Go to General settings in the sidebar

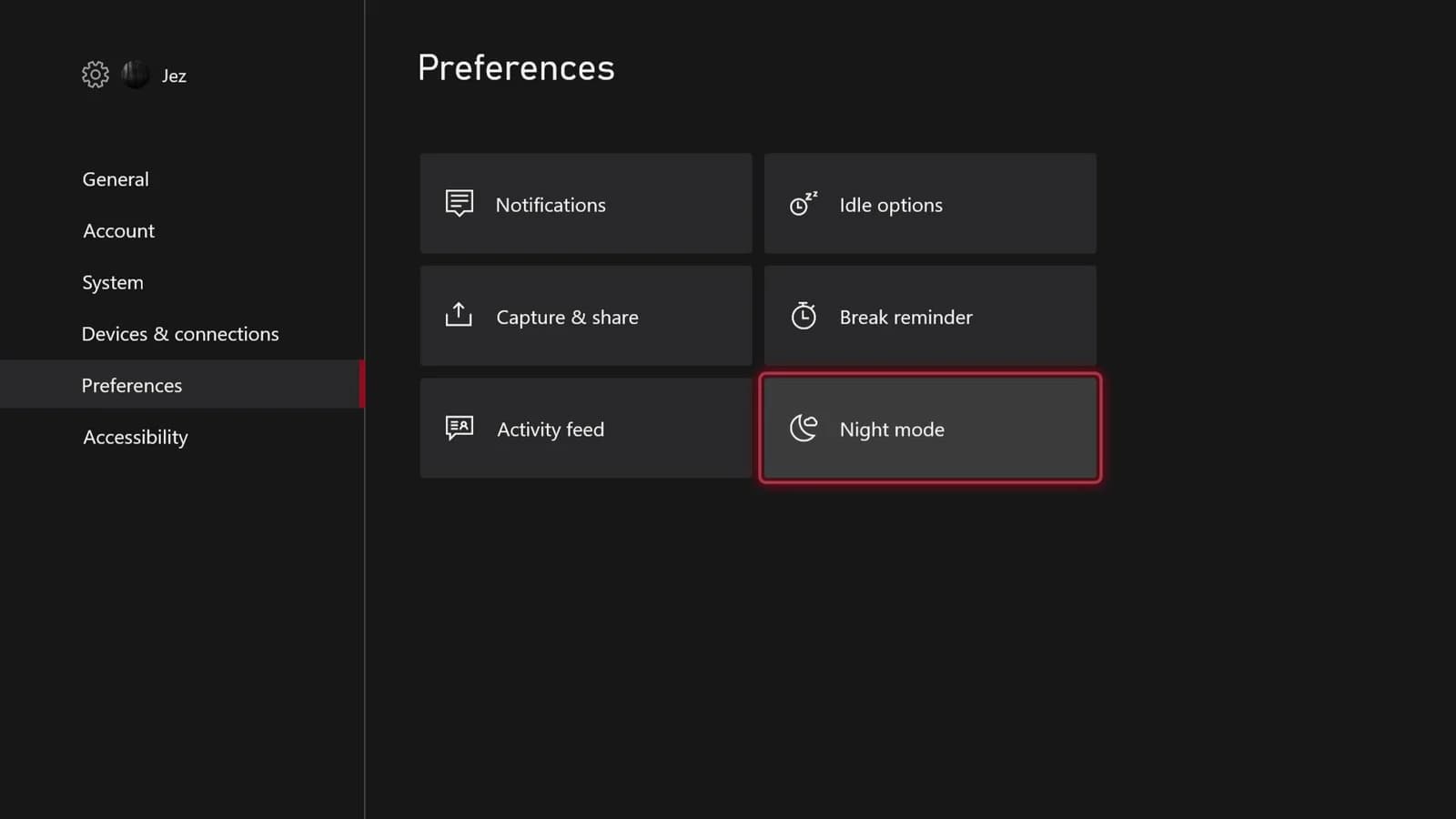pyautogui.click(x=116, y=179)
